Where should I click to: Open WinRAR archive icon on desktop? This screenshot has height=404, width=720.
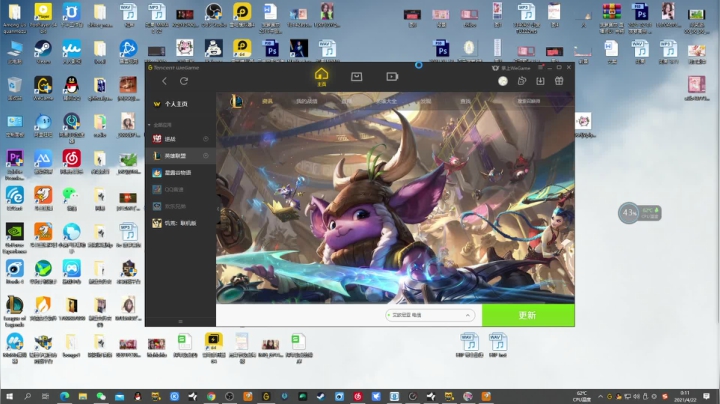click(x=612, y=19)
